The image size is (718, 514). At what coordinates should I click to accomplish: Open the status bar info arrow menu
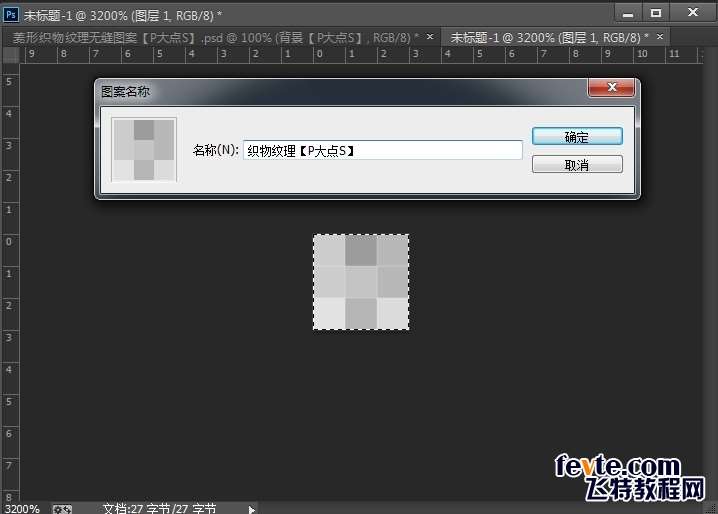tap(251, 509)
